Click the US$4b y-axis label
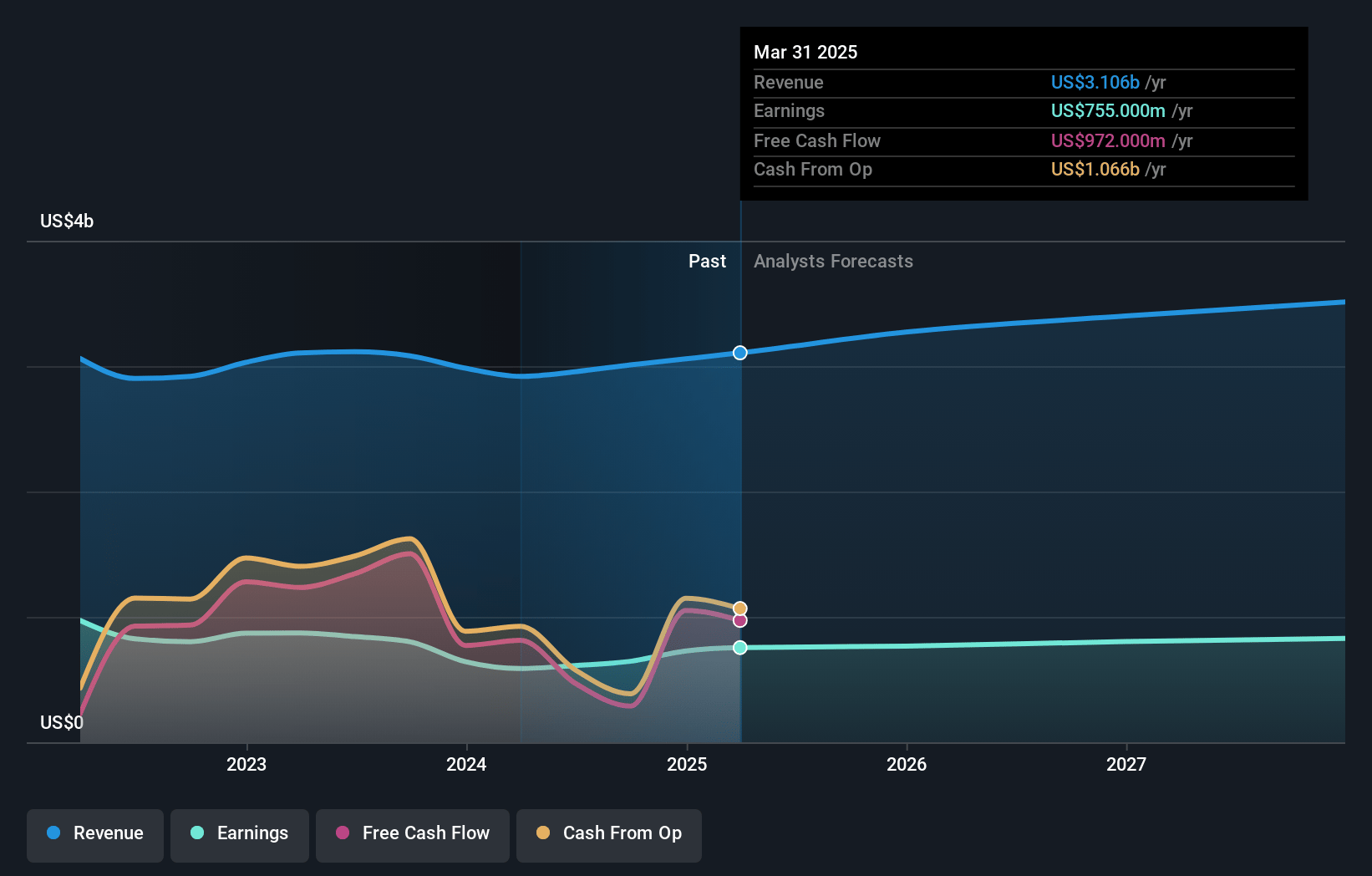This screenshot has width=1372, height=876. pos(67,221)
